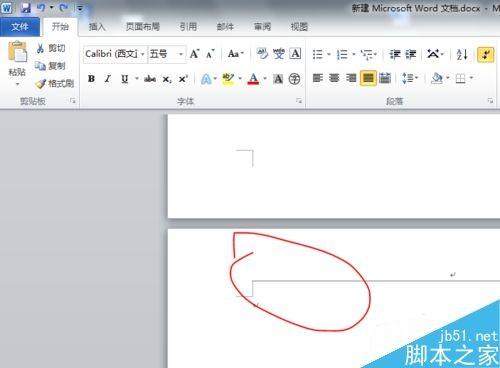
Task: Click 剪切 (Cut)
Action: click(x=51, y=48)
